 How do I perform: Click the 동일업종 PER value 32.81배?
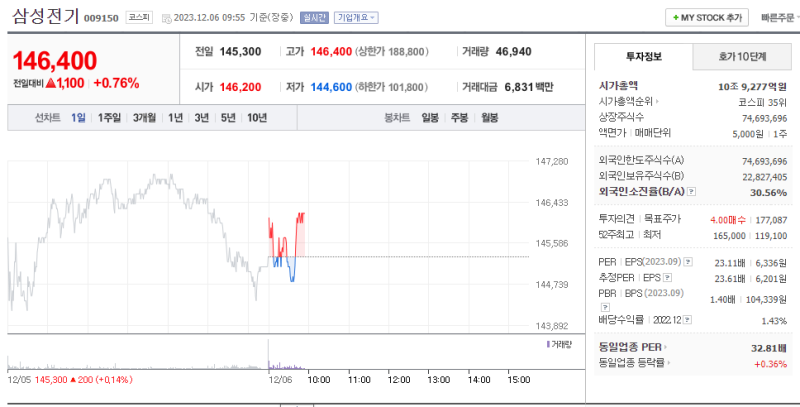pos(769,348)
